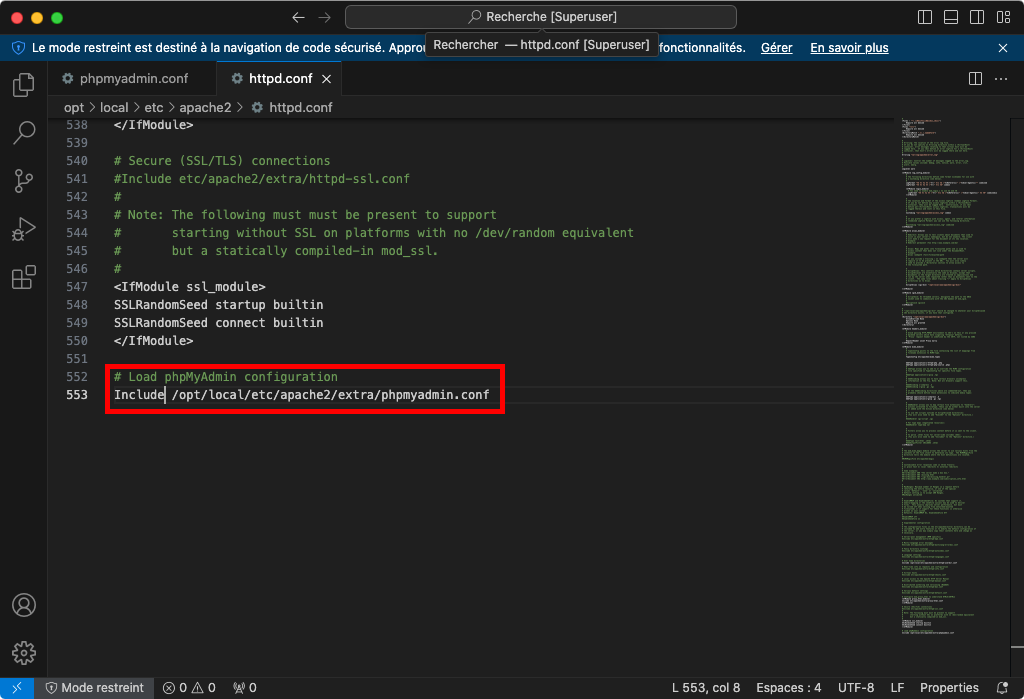Open the editor More Actions menu

click(x=1001, y=79)
